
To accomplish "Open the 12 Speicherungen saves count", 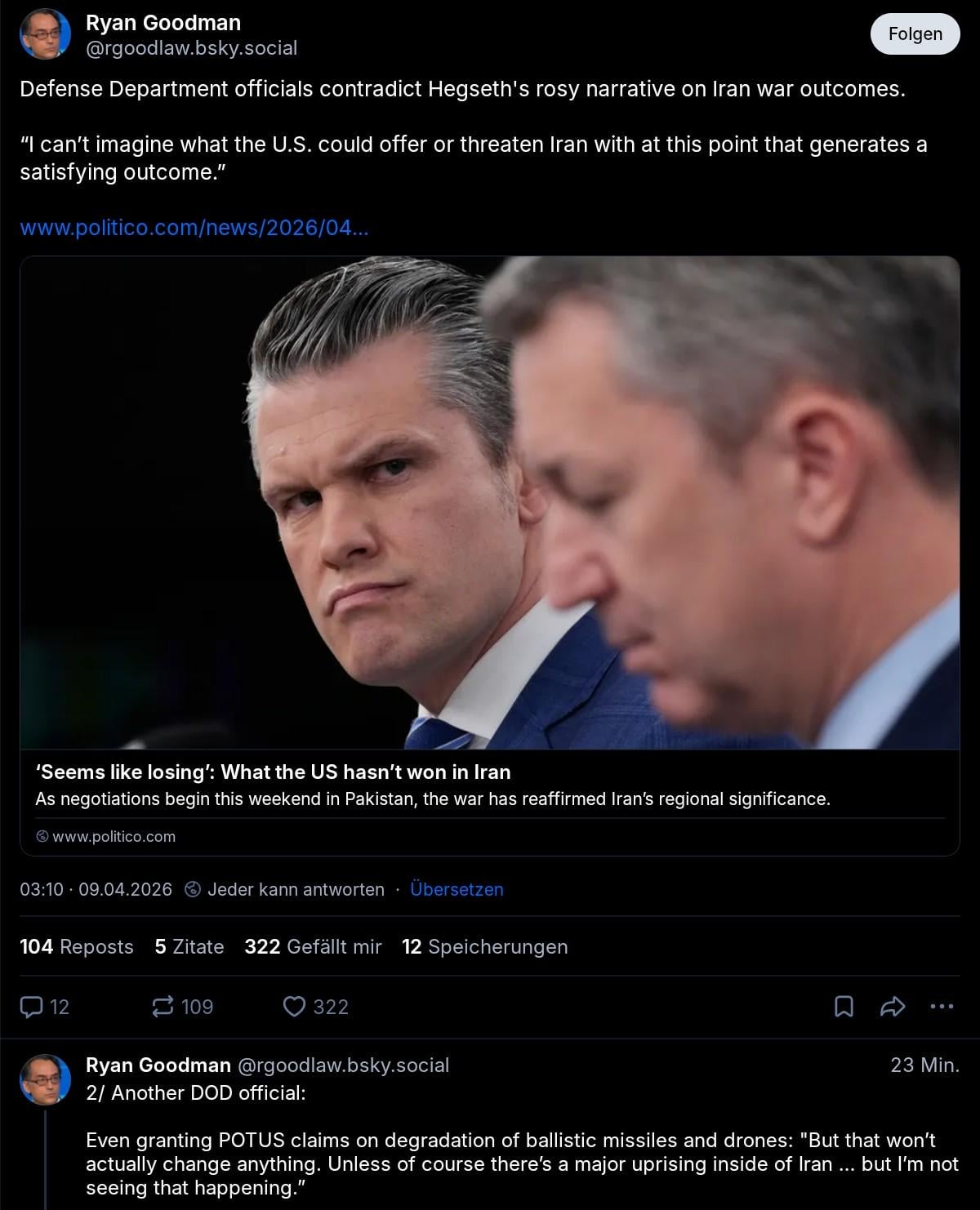I will [x=484, y=946].
